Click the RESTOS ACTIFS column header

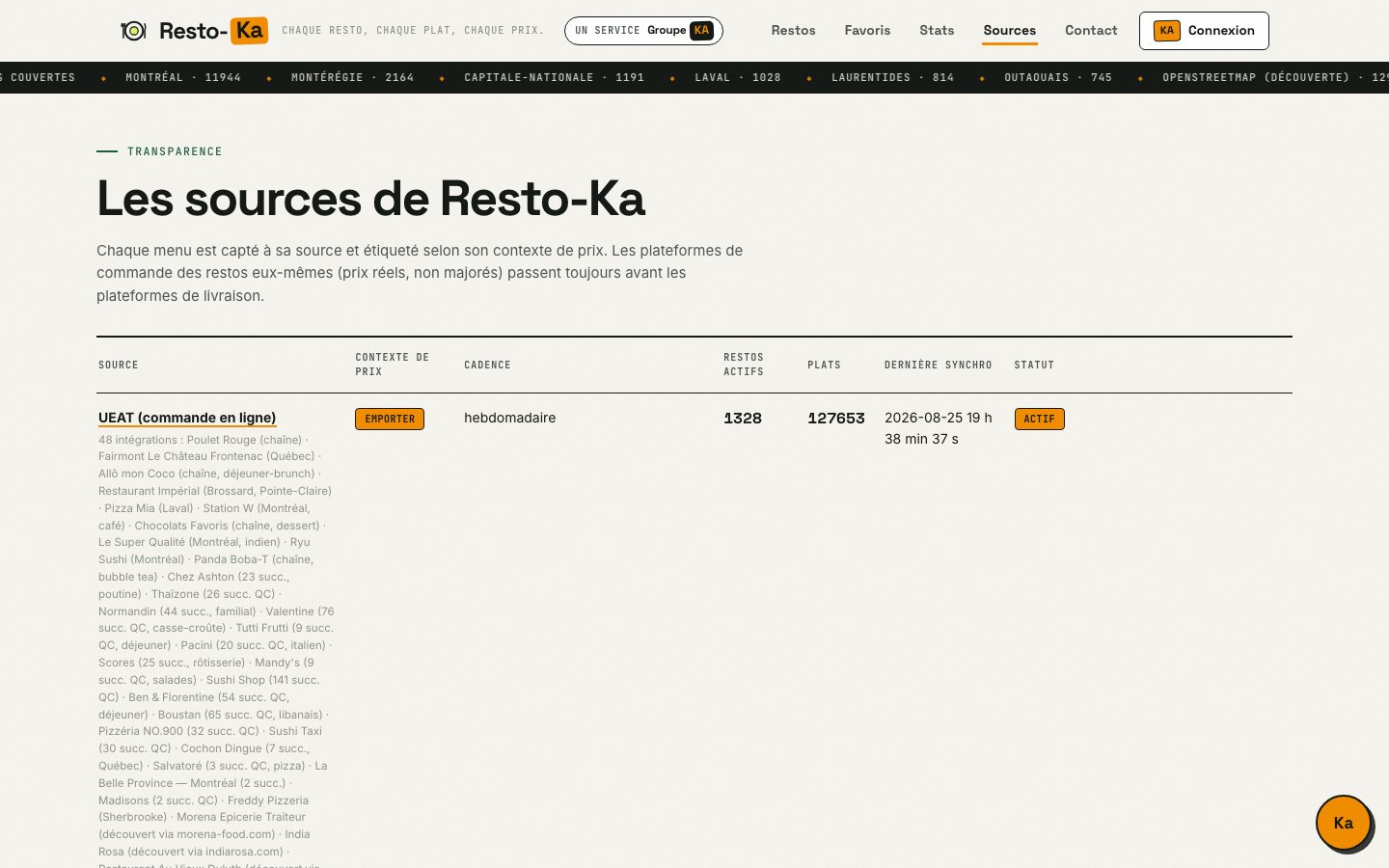point(744,365)
